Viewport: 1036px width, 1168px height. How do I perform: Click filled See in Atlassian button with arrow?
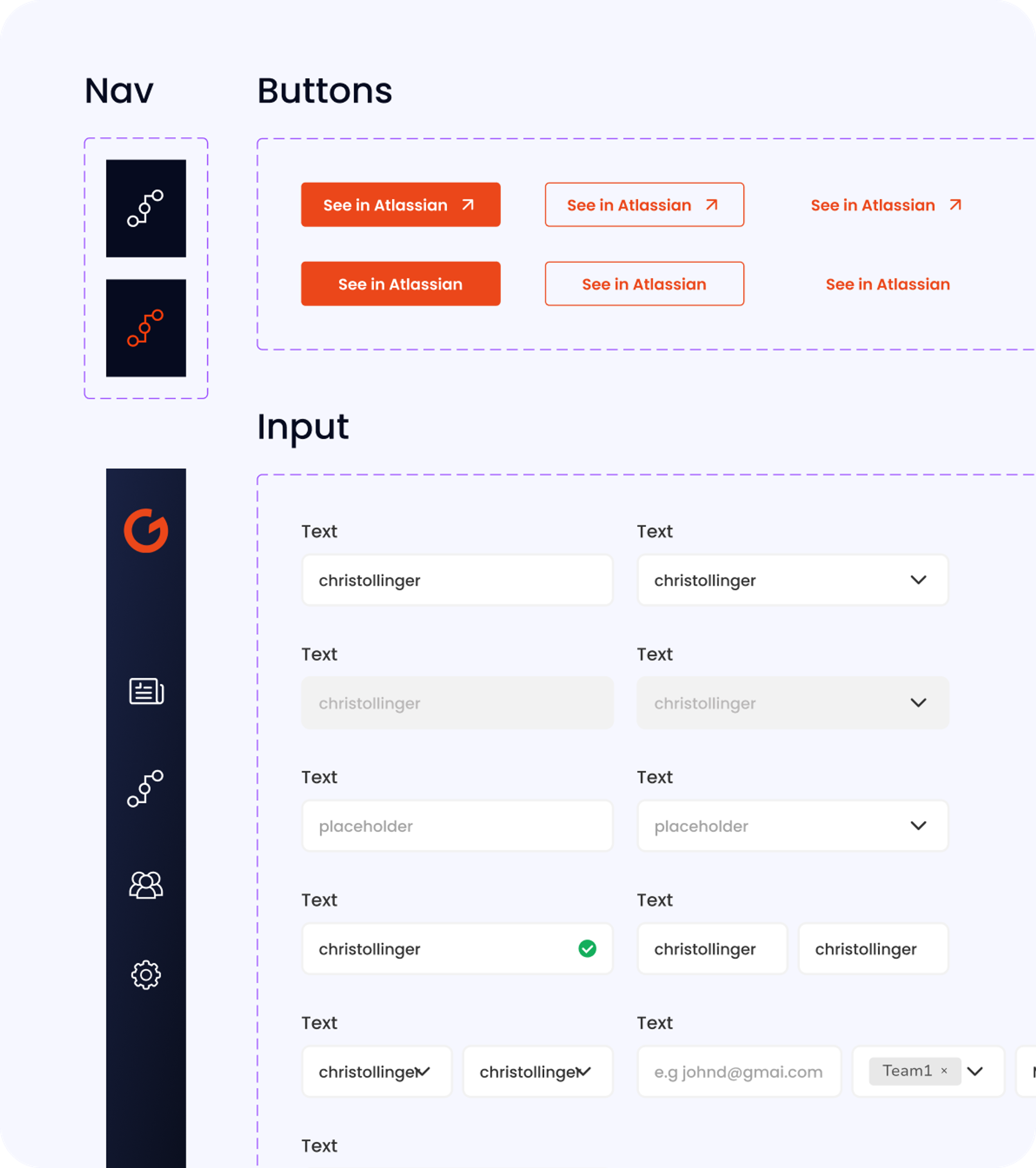pyautogui.click(x=401, y=204)
